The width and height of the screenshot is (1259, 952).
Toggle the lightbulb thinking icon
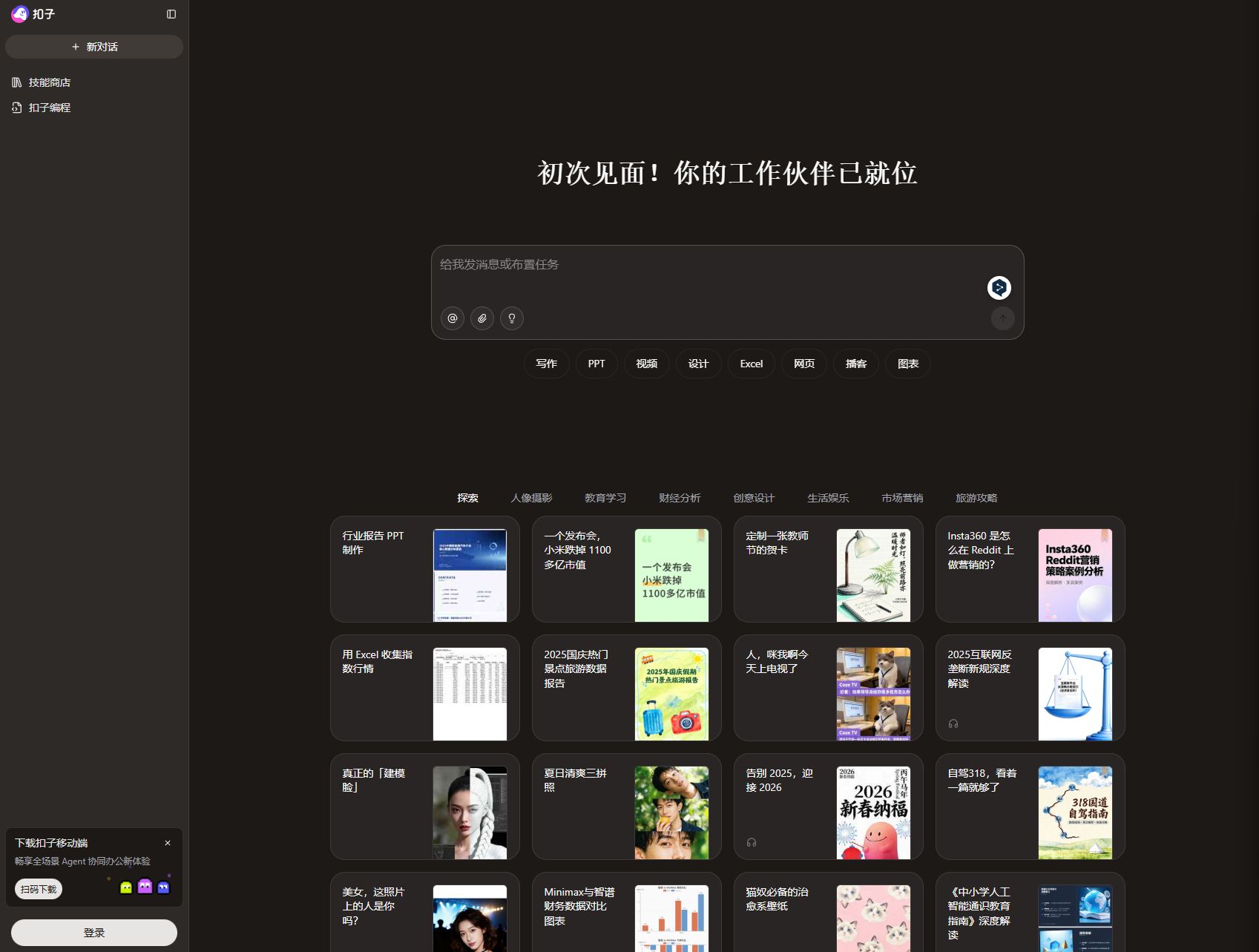point(512,318)
